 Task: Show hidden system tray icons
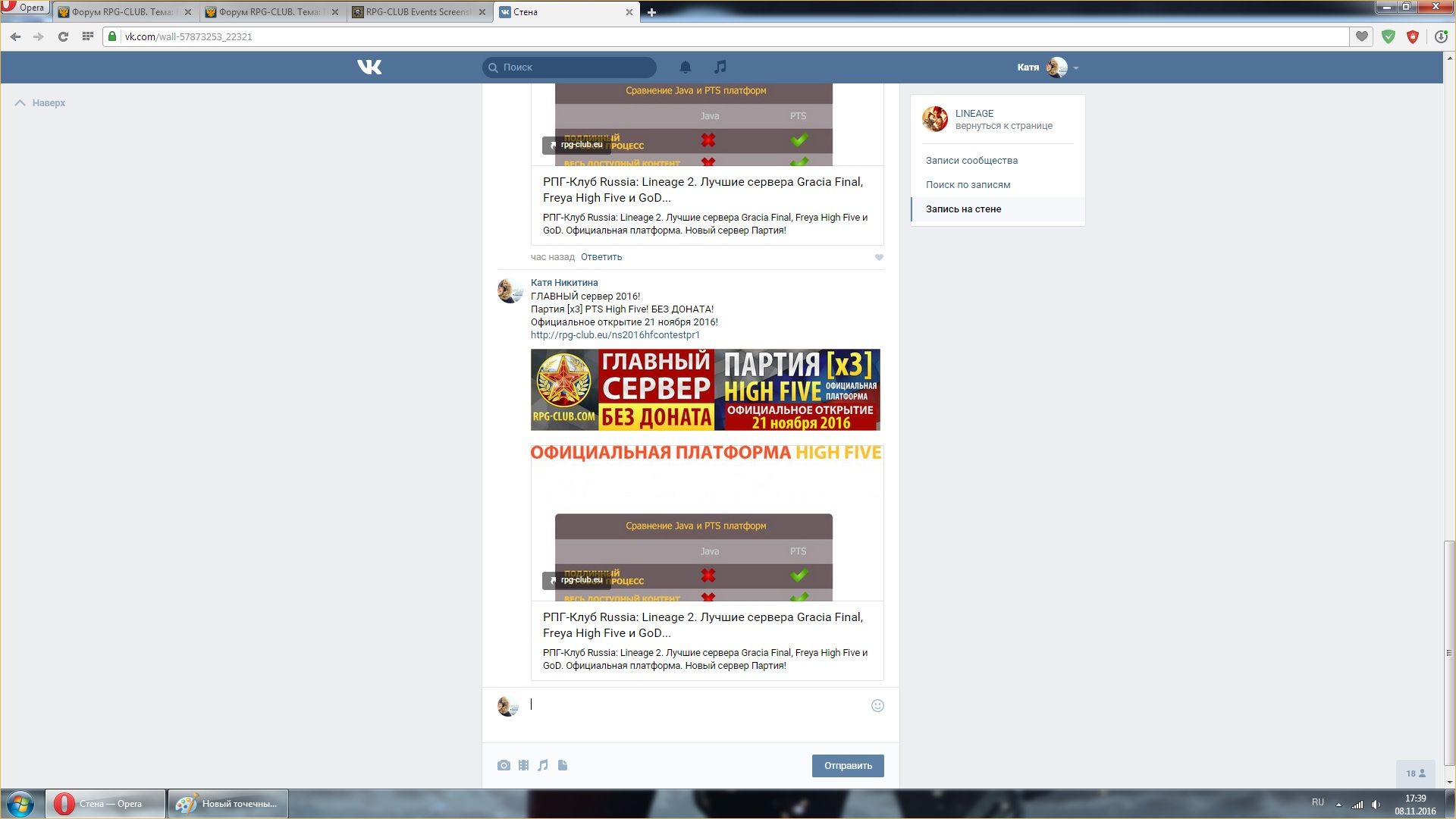coord(1338,805)
